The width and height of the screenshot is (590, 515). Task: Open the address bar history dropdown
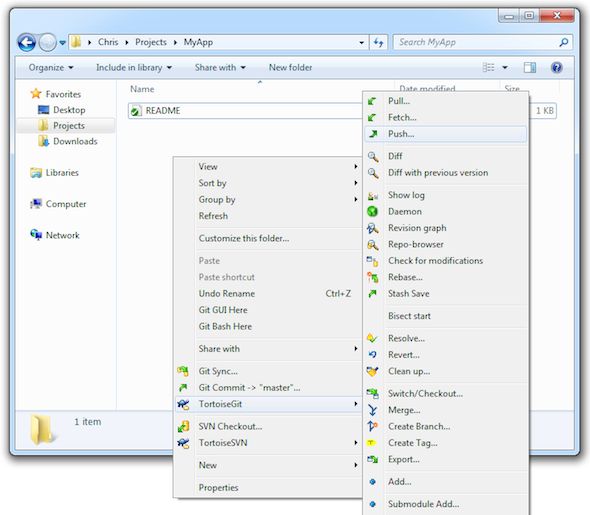click(x=362, y=43)
